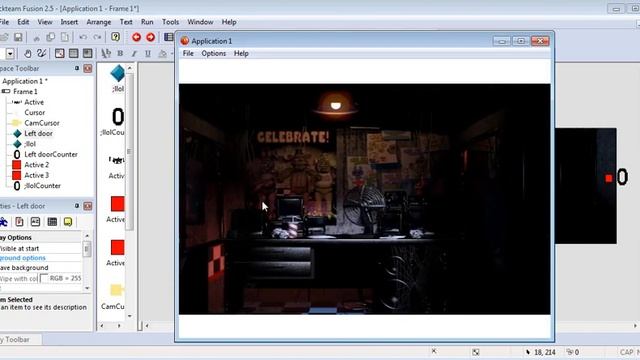Pin the Properties - Left door panel

[x=77, y=206]
